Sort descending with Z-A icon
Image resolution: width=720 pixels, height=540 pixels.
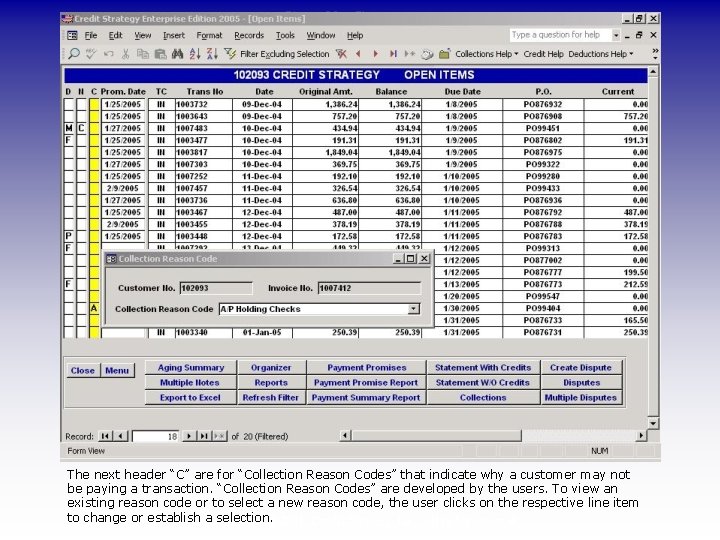click(212, 54)
